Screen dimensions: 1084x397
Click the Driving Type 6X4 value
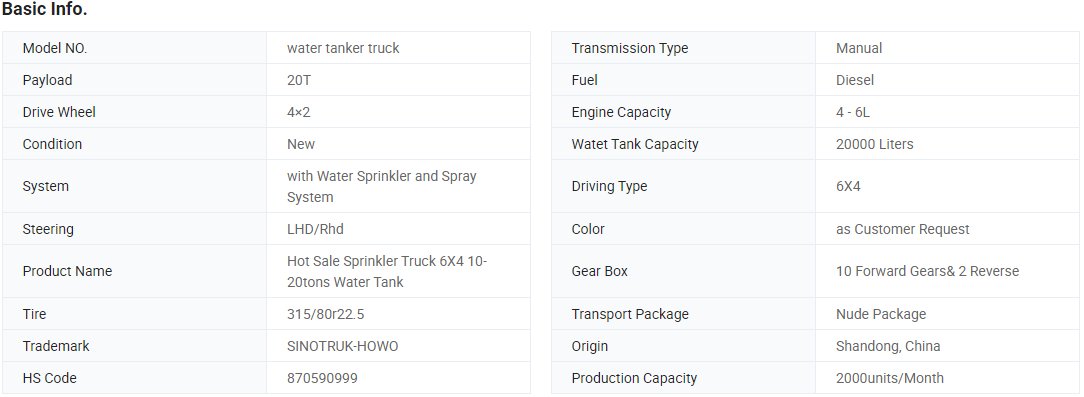848,186
